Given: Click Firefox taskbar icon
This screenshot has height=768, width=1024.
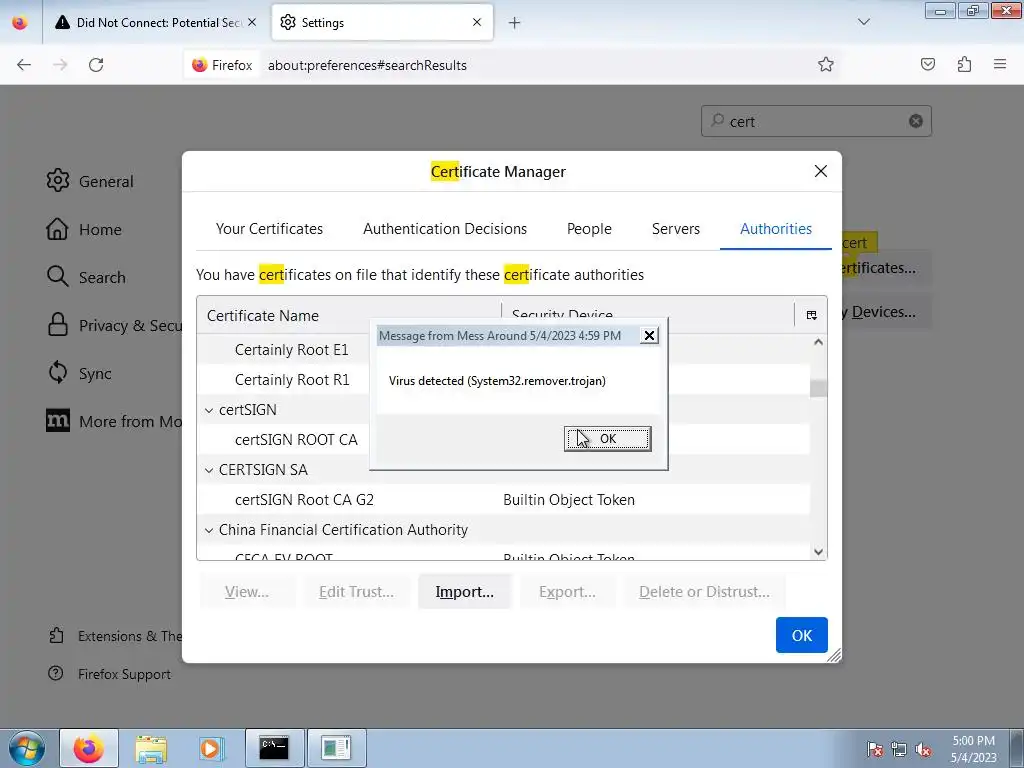Looking at the screenshot, I should [x=89, y=748].
